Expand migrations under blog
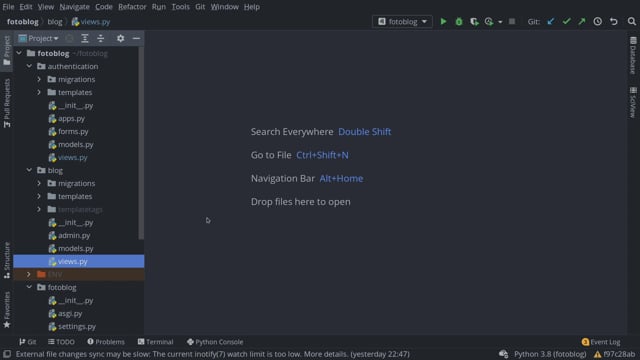Viewport: 640px width, 360px height. [39, 183]
